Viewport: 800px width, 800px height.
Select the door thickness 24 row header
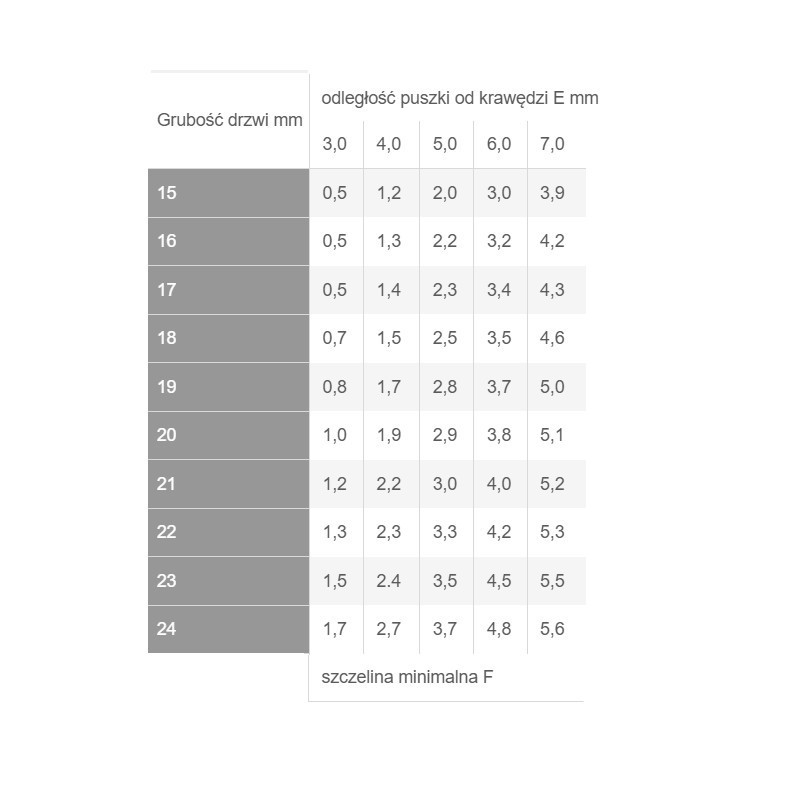coord(229,629)
